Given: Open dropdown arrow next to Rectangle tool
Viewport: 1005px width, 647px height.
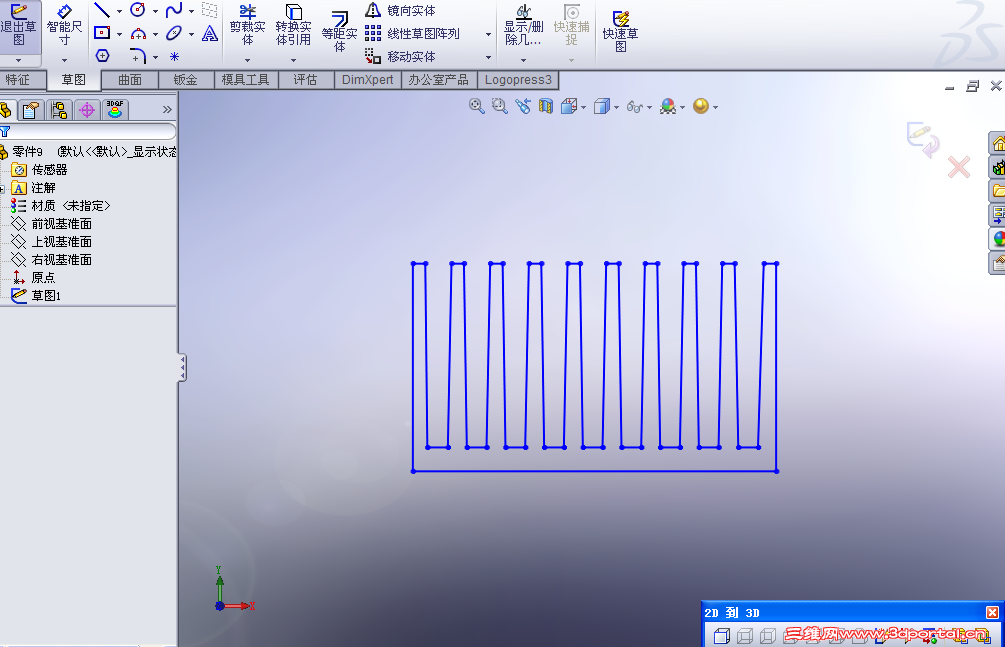Looking at the screenshot, I should (119, 34).
